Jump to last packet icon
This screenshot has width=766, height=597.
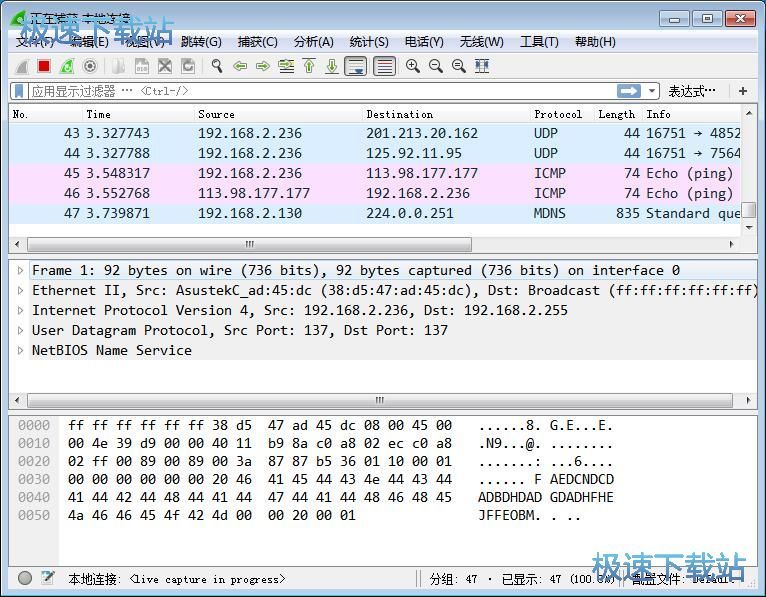point(332,66)
